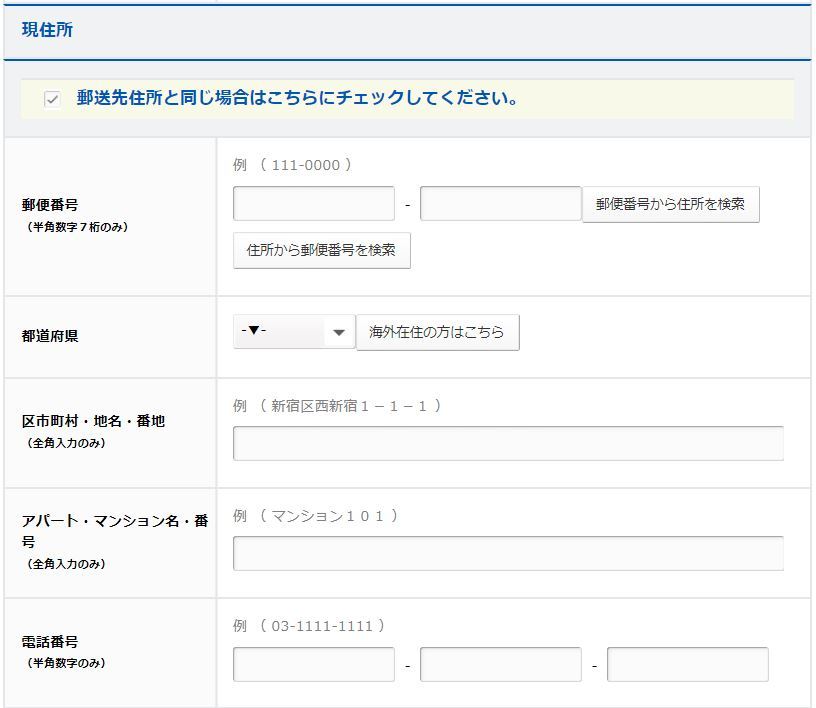This screenshot has height=708, width=816.
Task: Click the prefecture dropdown arrow
Action: (x=339, y=333)
